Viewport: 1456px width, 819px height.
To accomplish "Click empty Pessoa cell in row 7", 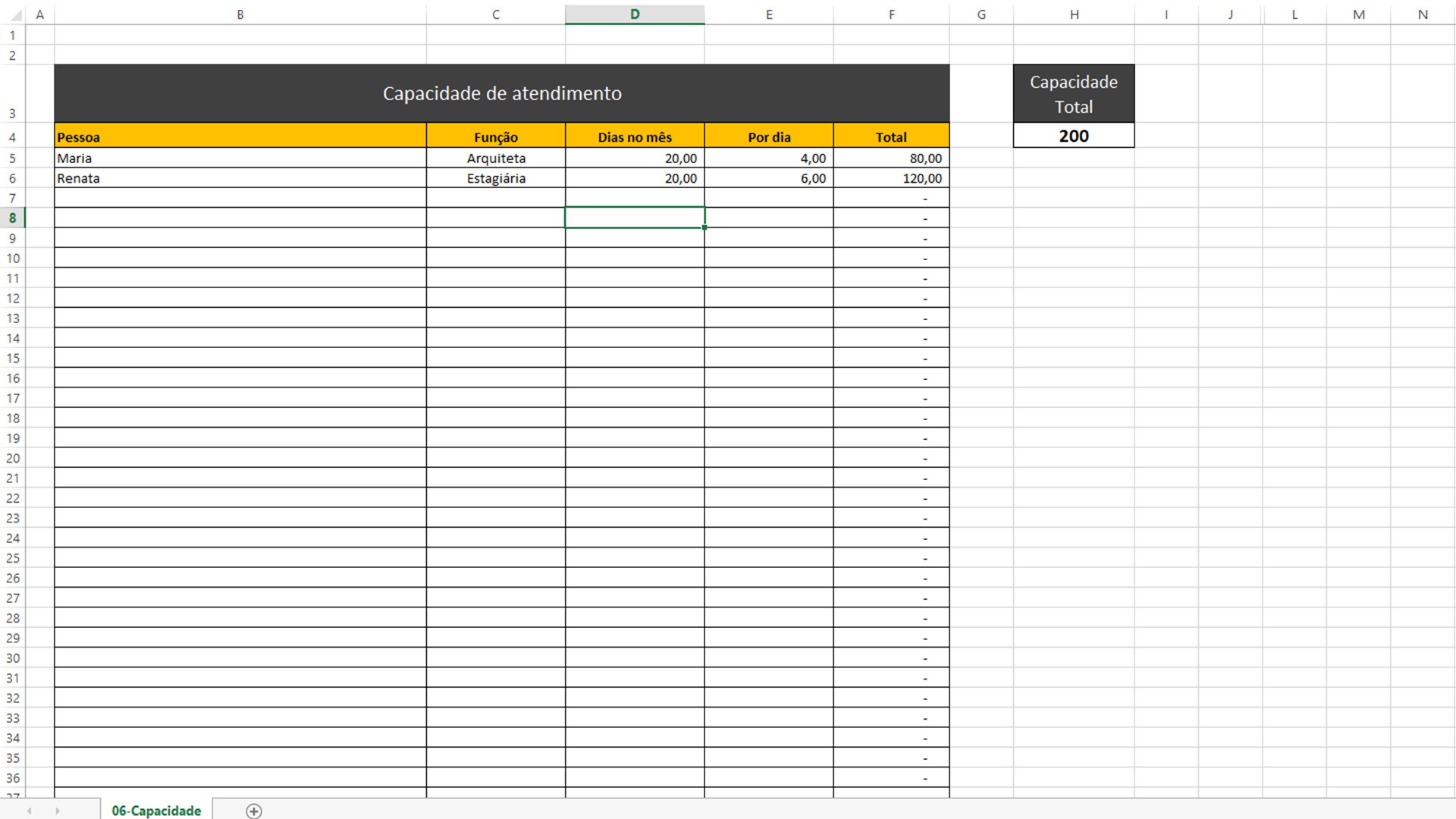I will pos(240,198).
